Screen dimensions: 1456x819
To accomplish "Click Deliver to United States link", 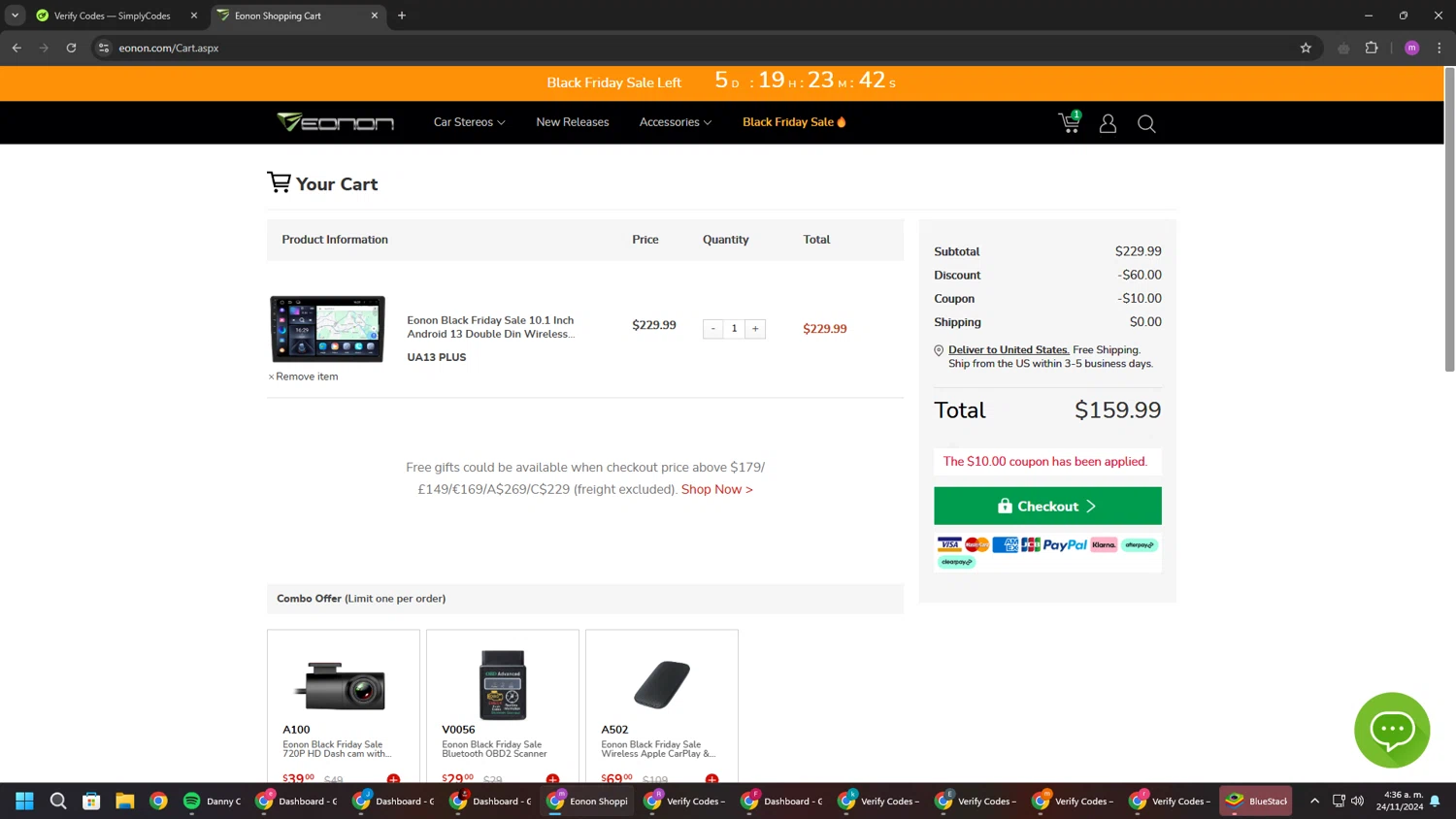I will tap(1009, 350).
